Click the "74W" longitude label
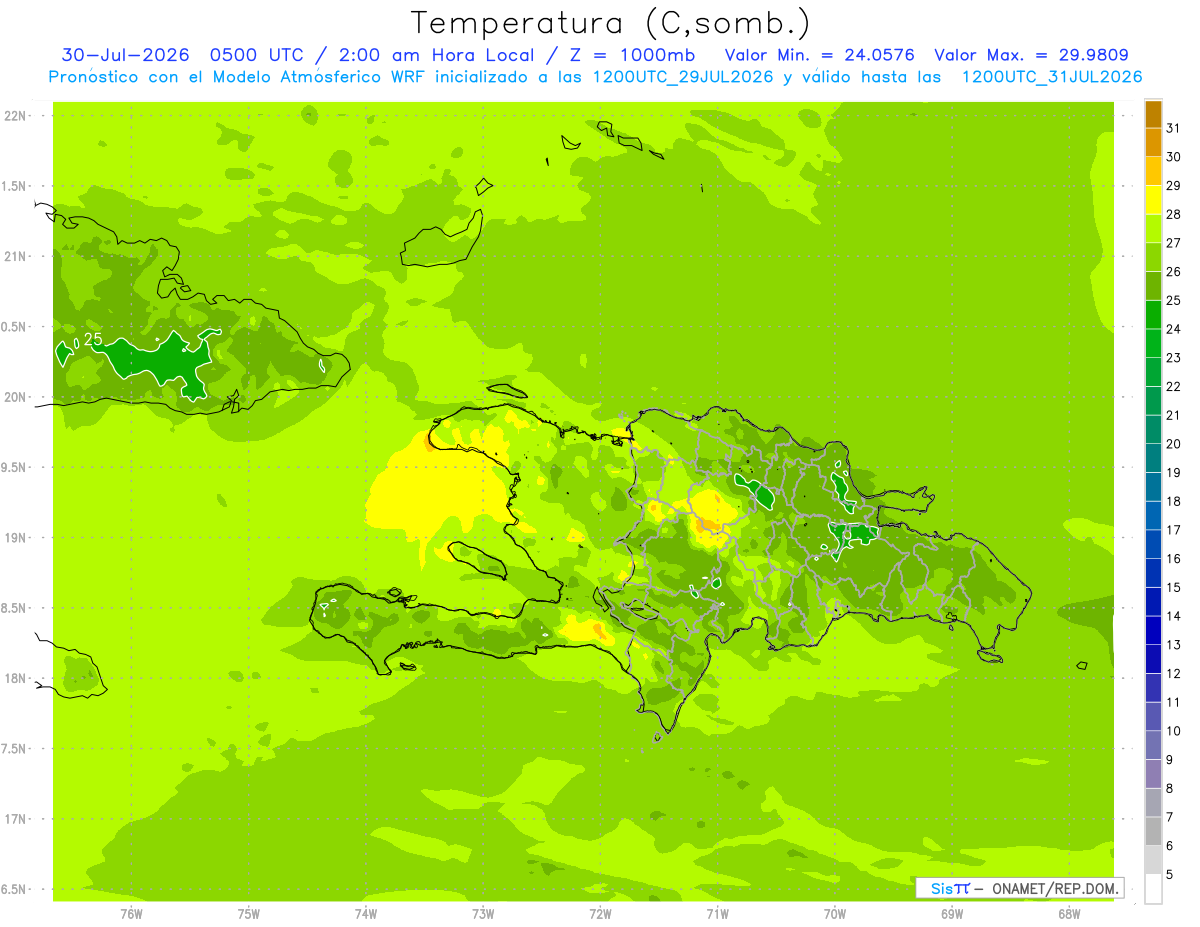Screen dimensions: 1200x927 tap(366, 913)
